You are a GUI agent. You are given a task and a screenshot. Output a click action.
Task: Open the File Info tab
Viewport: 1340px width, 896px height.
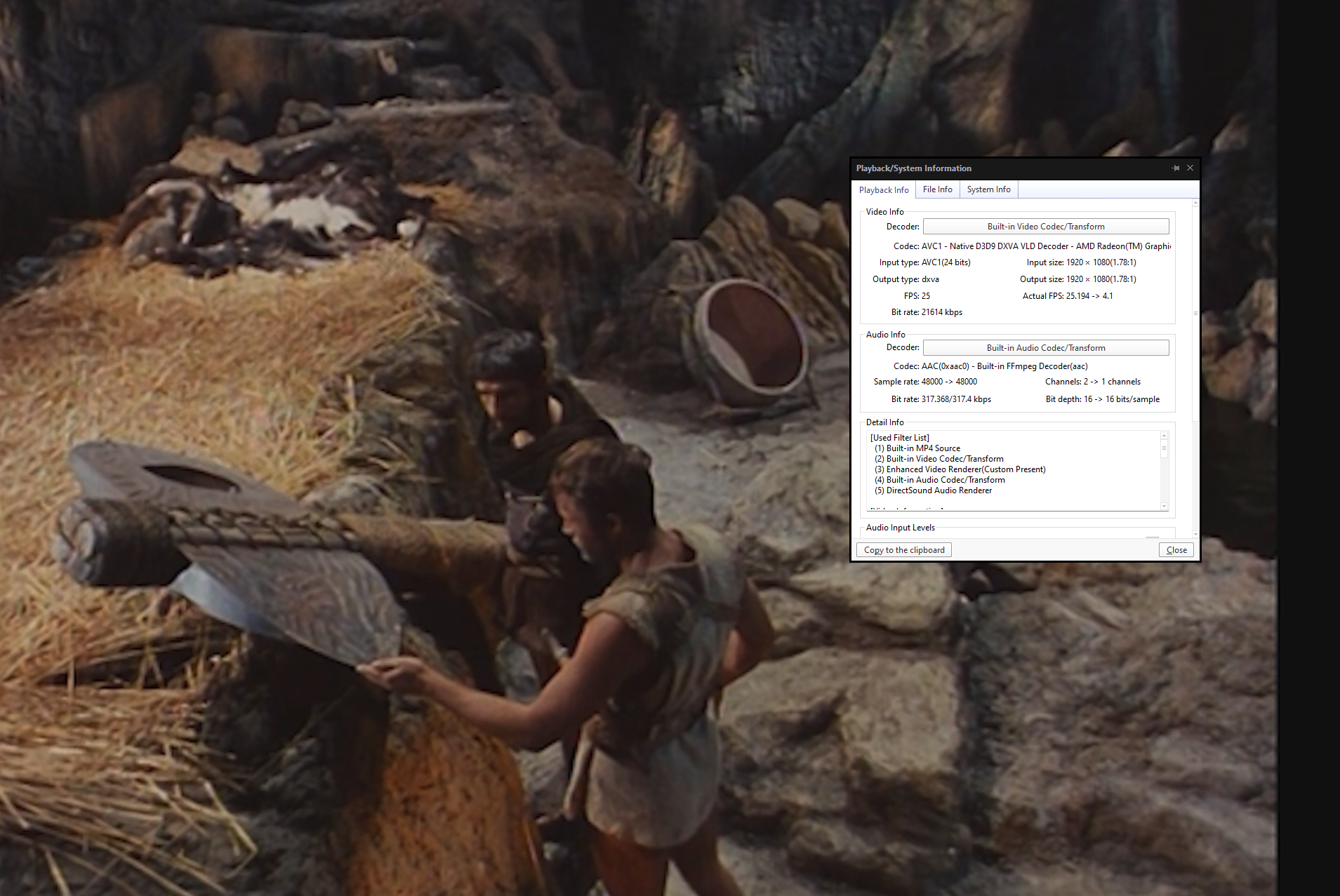tap(938, 189)
